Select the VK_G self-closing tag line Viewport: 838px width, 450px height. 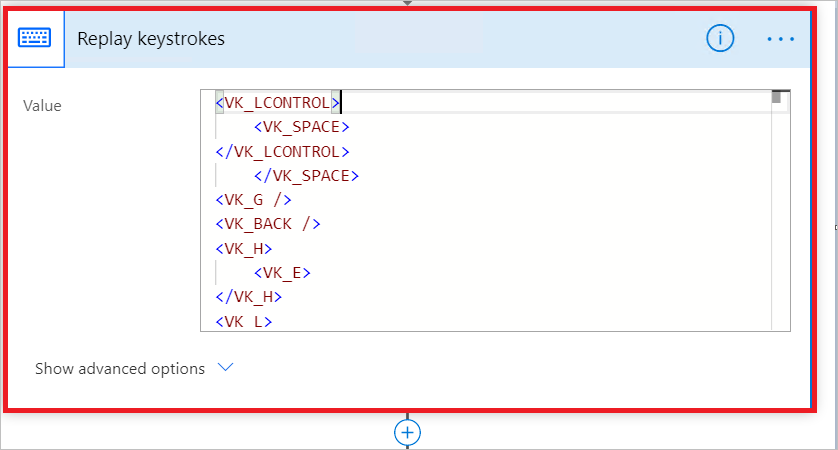point(253,199)
